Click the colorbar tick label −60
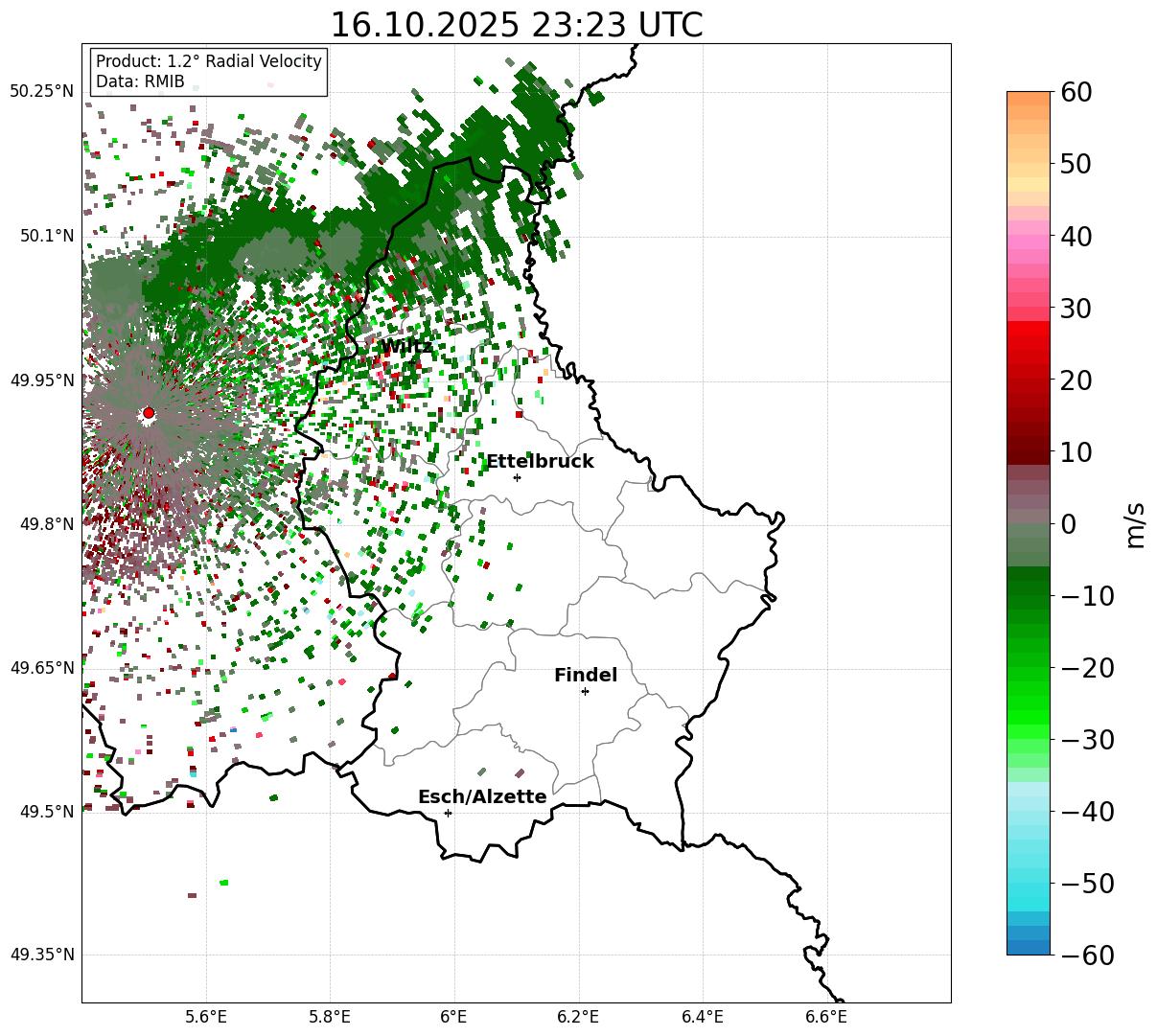The image size is (1157, 1036). point(1087,955)
